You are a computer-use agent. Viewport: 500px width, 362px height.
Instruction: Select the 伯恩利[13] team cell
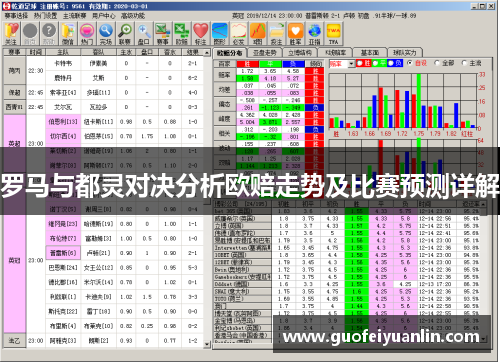tap(63, 122)
